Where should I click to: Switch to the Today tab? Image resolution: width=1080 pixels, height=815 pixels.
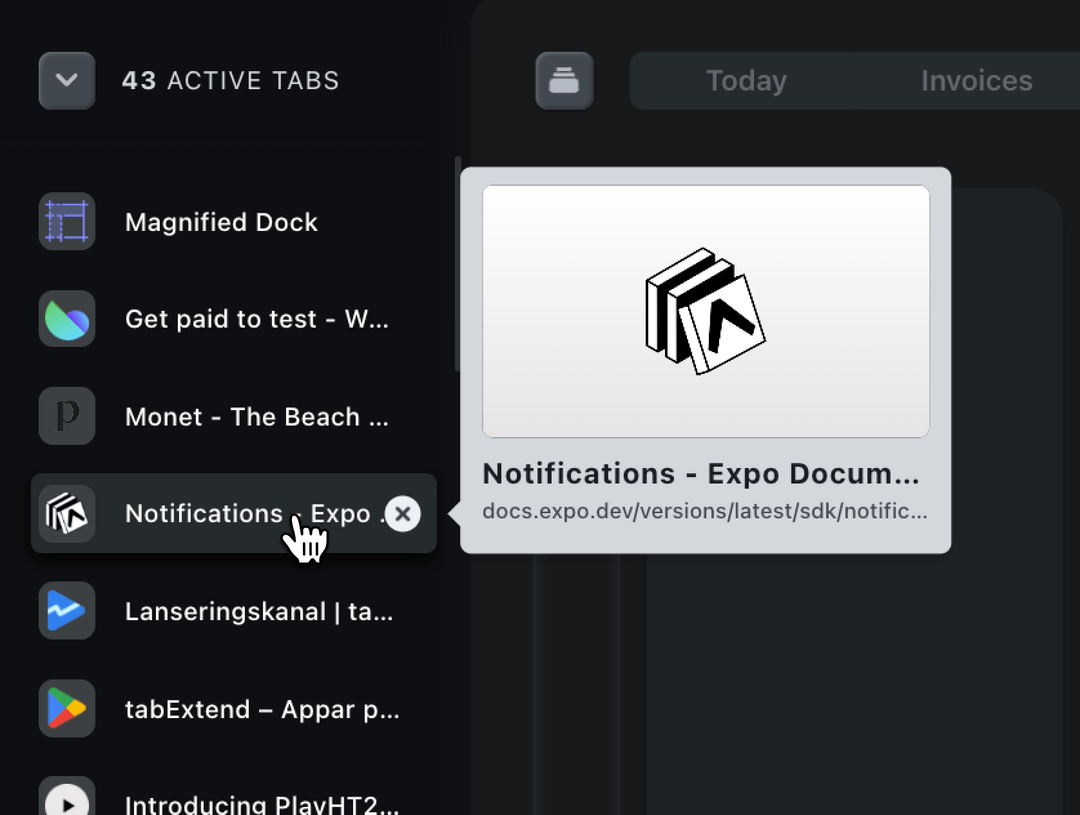point(746,80)
